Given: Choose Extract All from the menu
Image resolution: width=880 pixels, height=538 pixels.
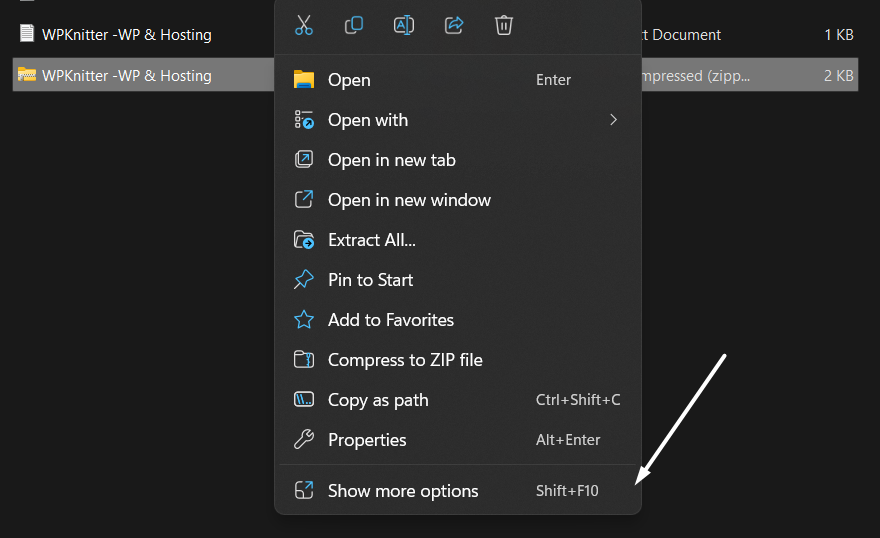Looking at the screenshot, I should (x=371, y=240).
